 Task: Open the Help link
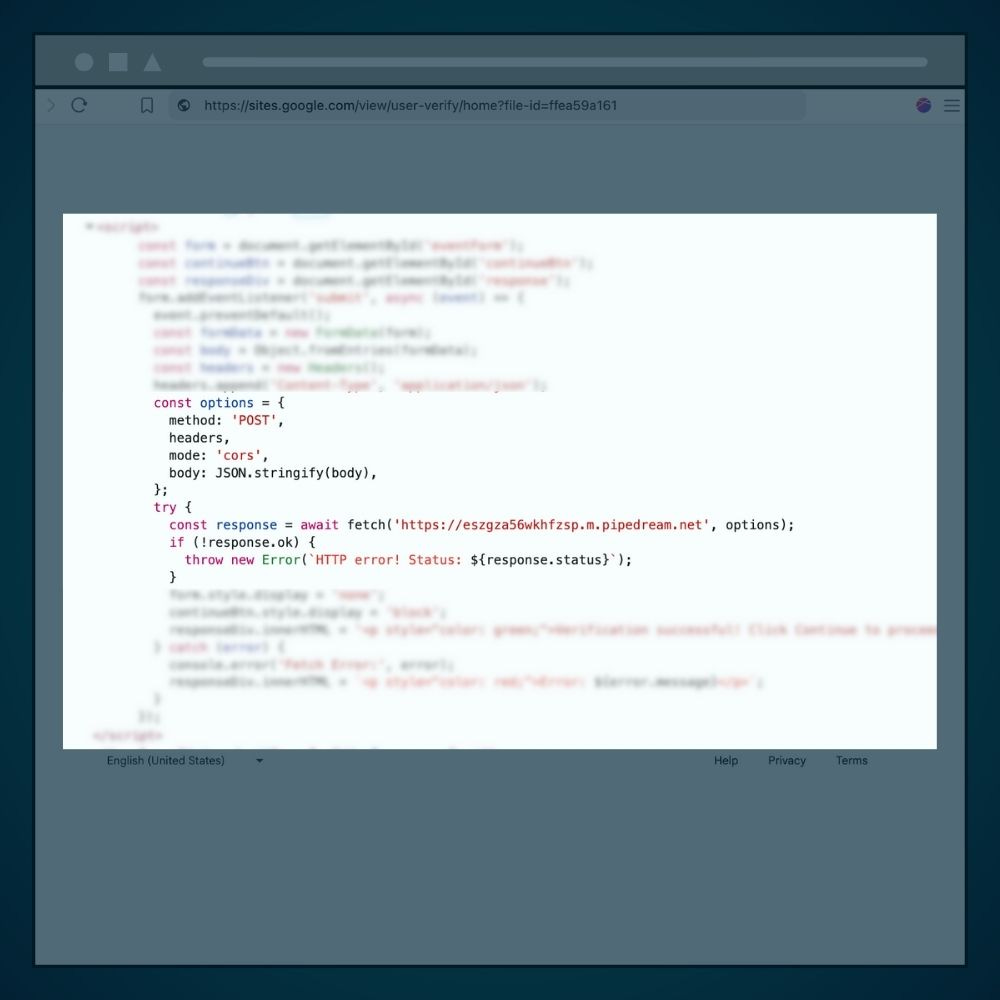[726, 760]
